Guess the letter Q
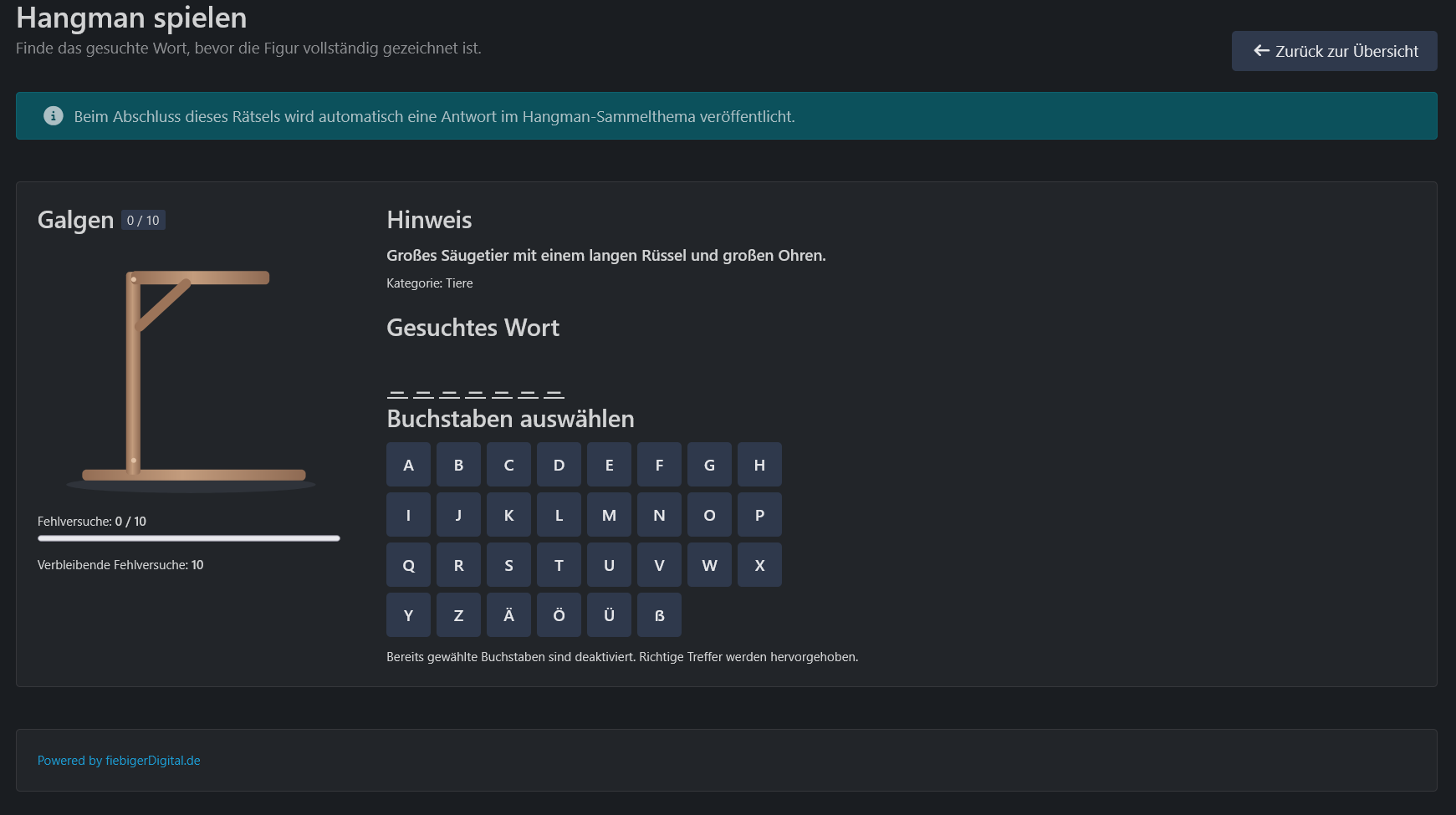The image size is (1456, 815). coord(408,565)
